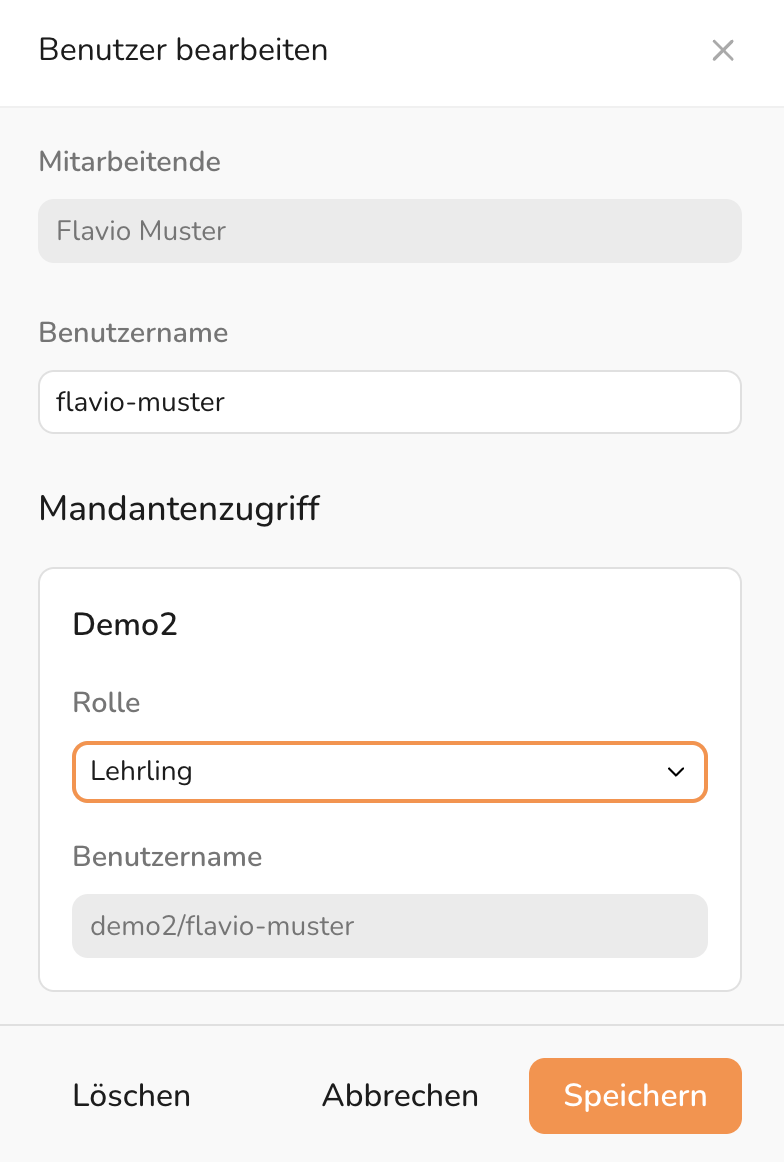The width and height of the screenshot is (784, 1162).
Task: Select the Lehrling text in role selector
Action: 141,772
